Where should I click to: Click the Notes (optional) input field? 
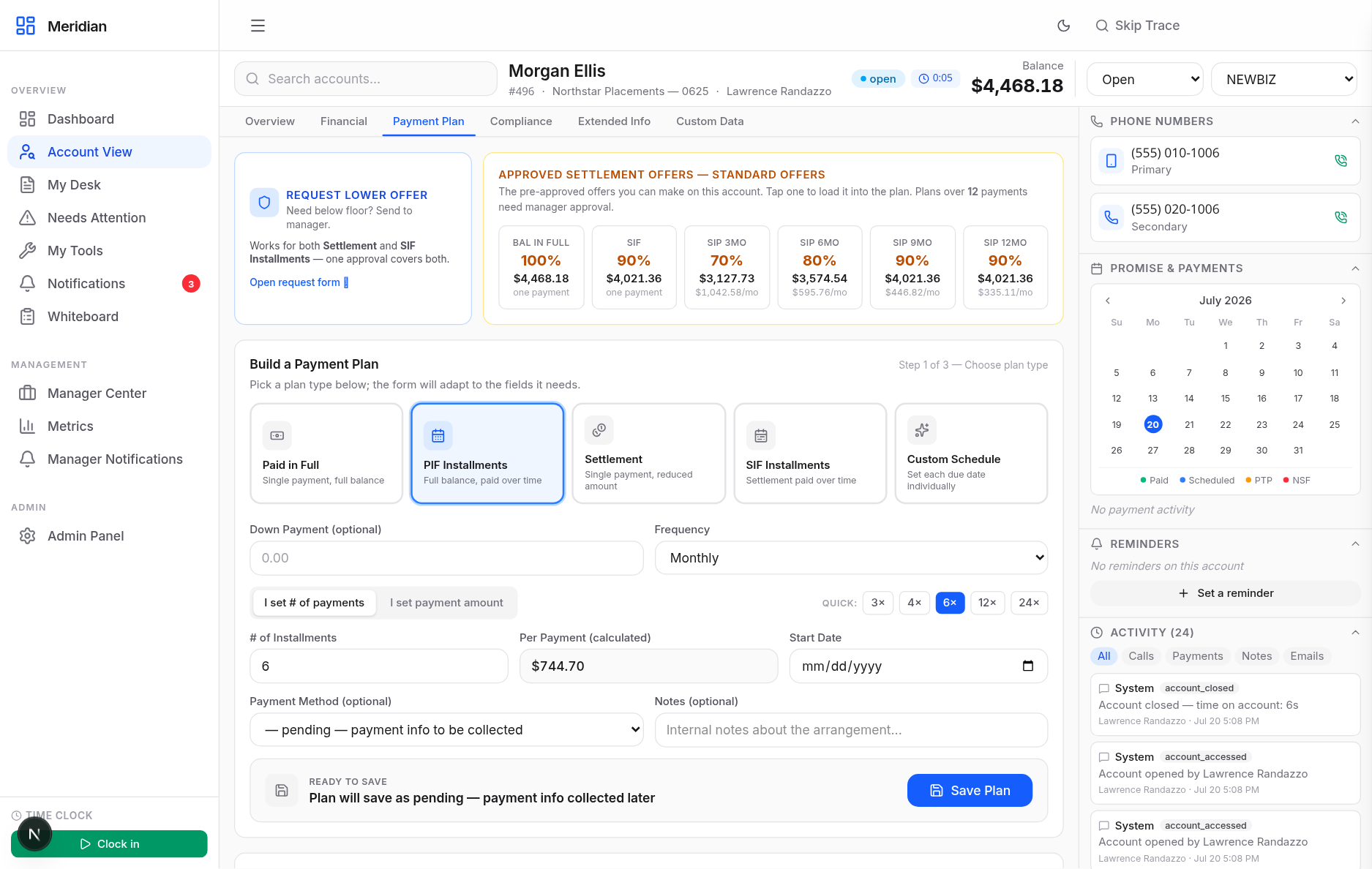[x=851, y=730]
